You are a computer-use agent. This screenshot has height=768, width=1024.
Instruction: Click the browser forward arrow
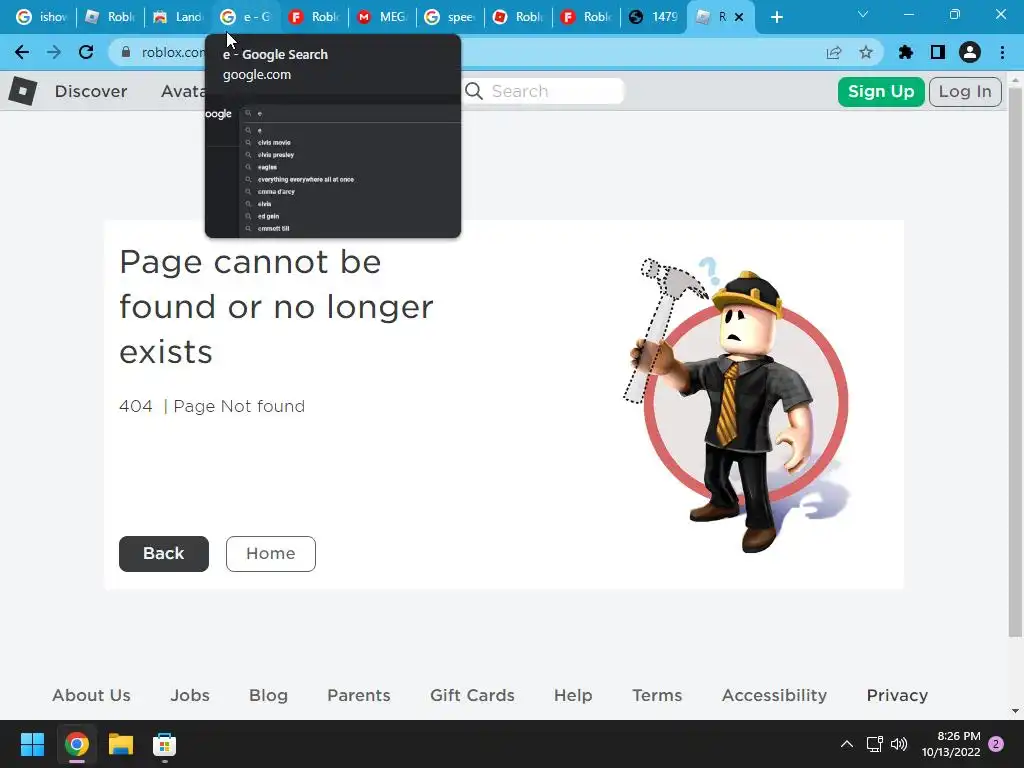[54, 52]
